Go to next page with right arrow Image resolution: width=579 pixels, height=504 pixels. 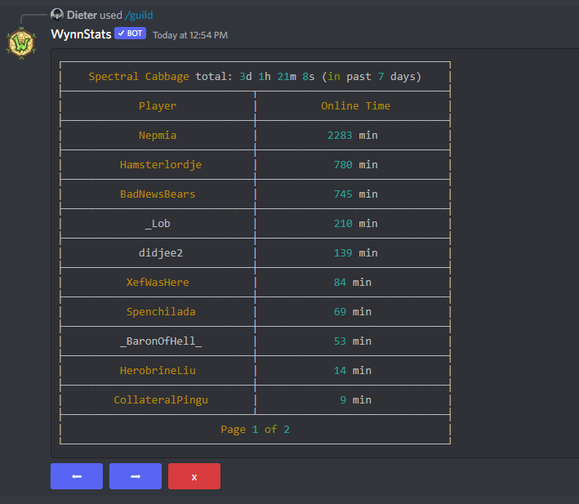point(136,476)
